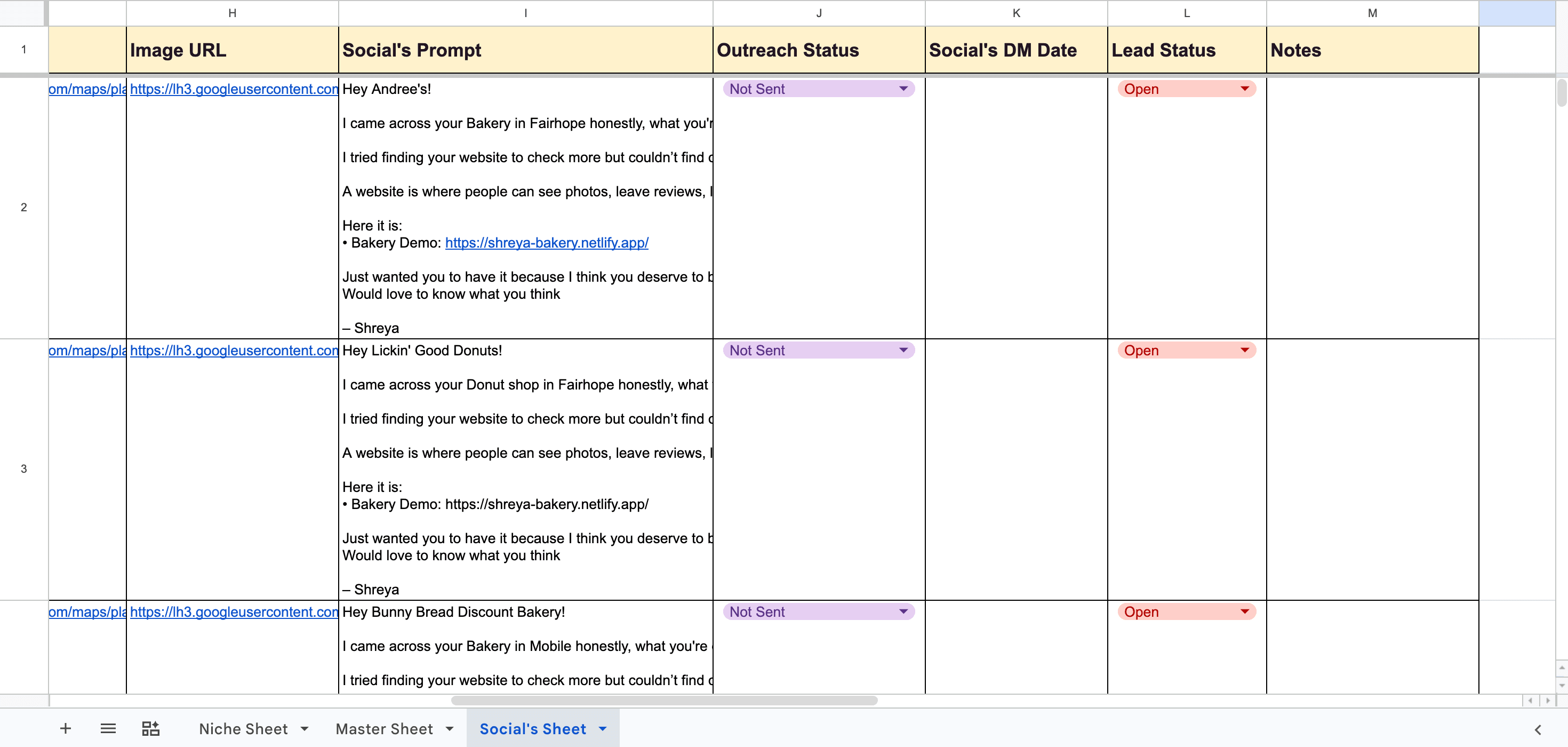Select row 3 header number
Viewport: 1568px width, 747px height.
point(24,469)
